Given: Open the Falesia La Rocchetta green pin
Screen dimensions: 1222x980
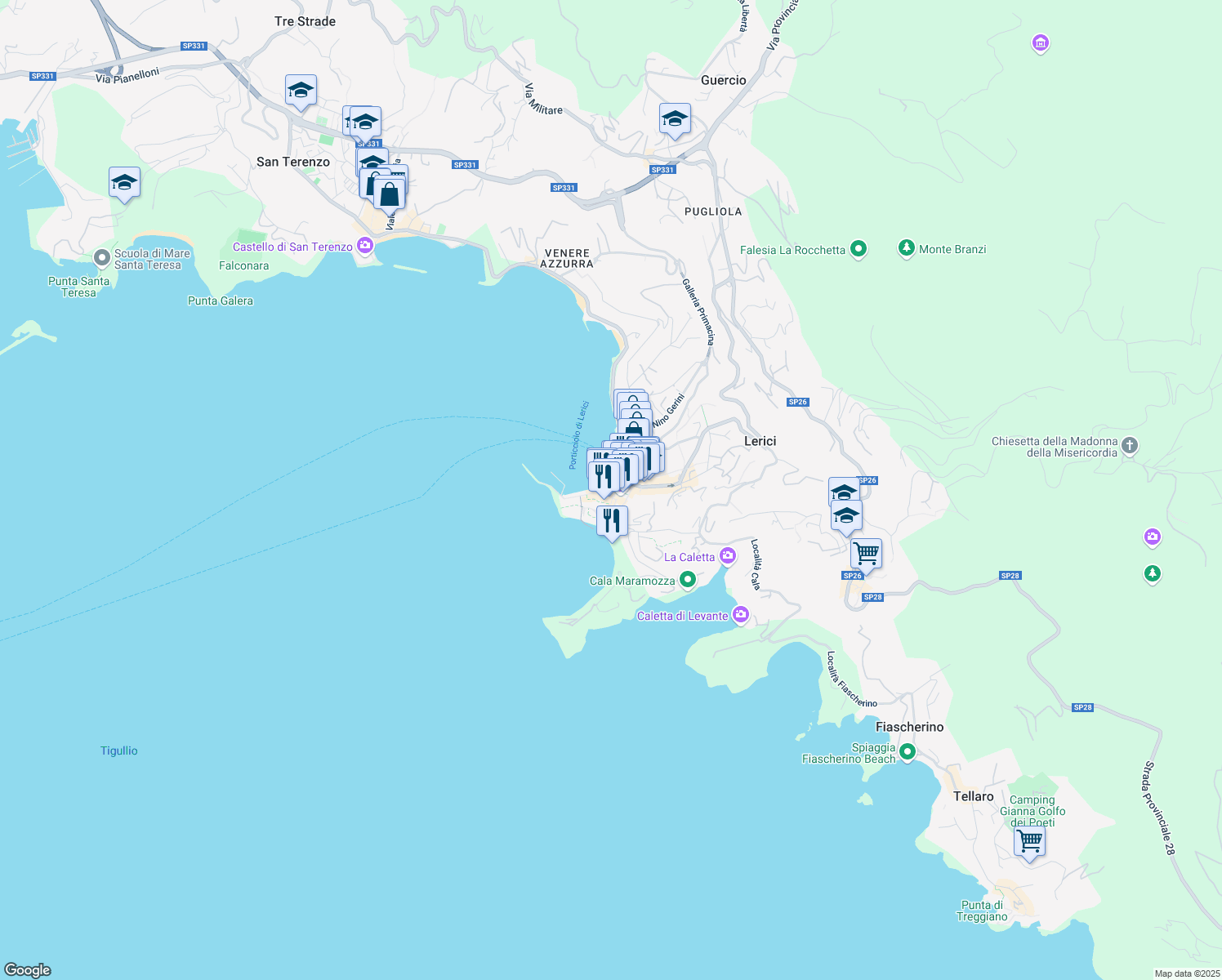Looking at the screenshot, I should pos(859,249).
